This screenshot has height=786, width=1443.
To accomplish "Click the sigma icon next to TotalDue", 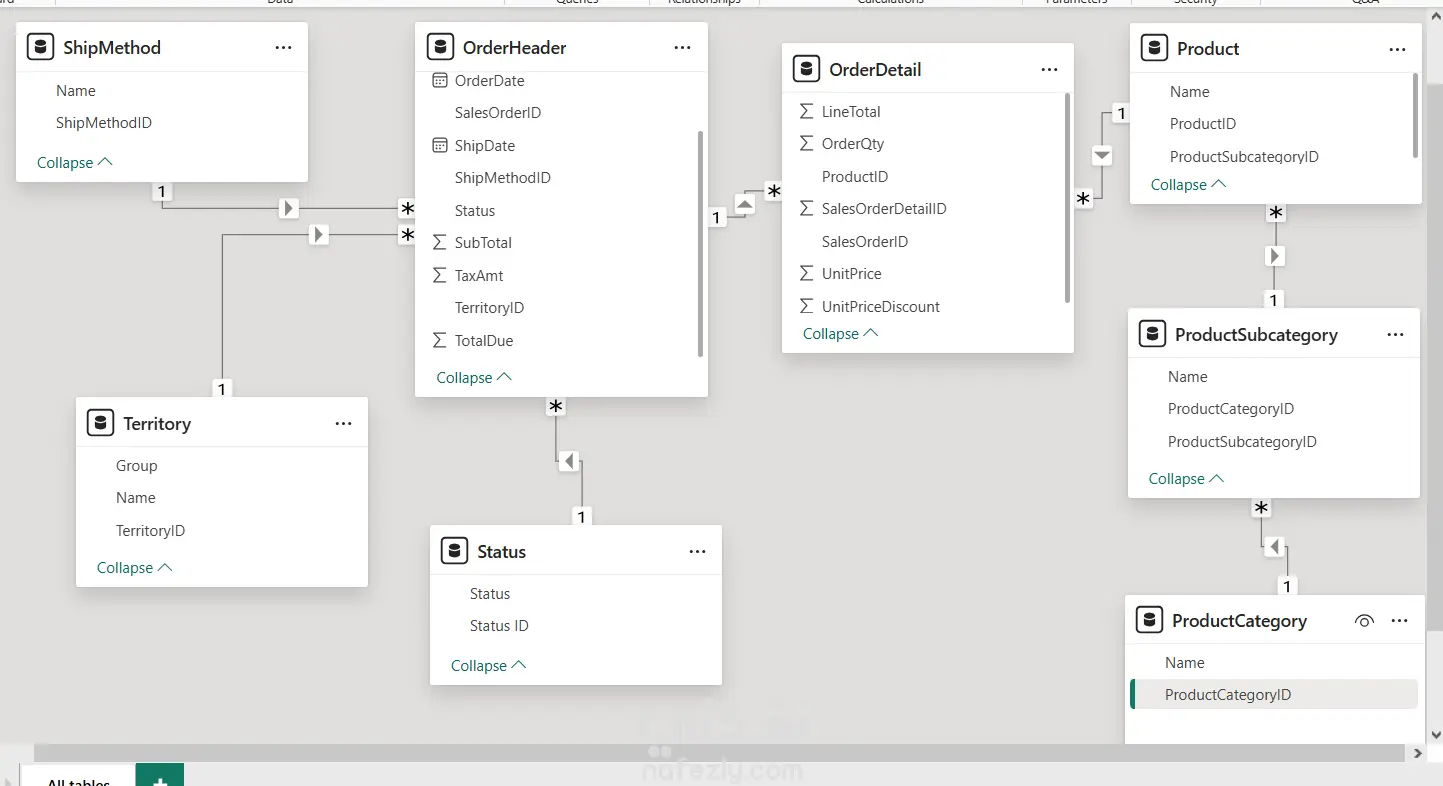I will tap(439, 341).
